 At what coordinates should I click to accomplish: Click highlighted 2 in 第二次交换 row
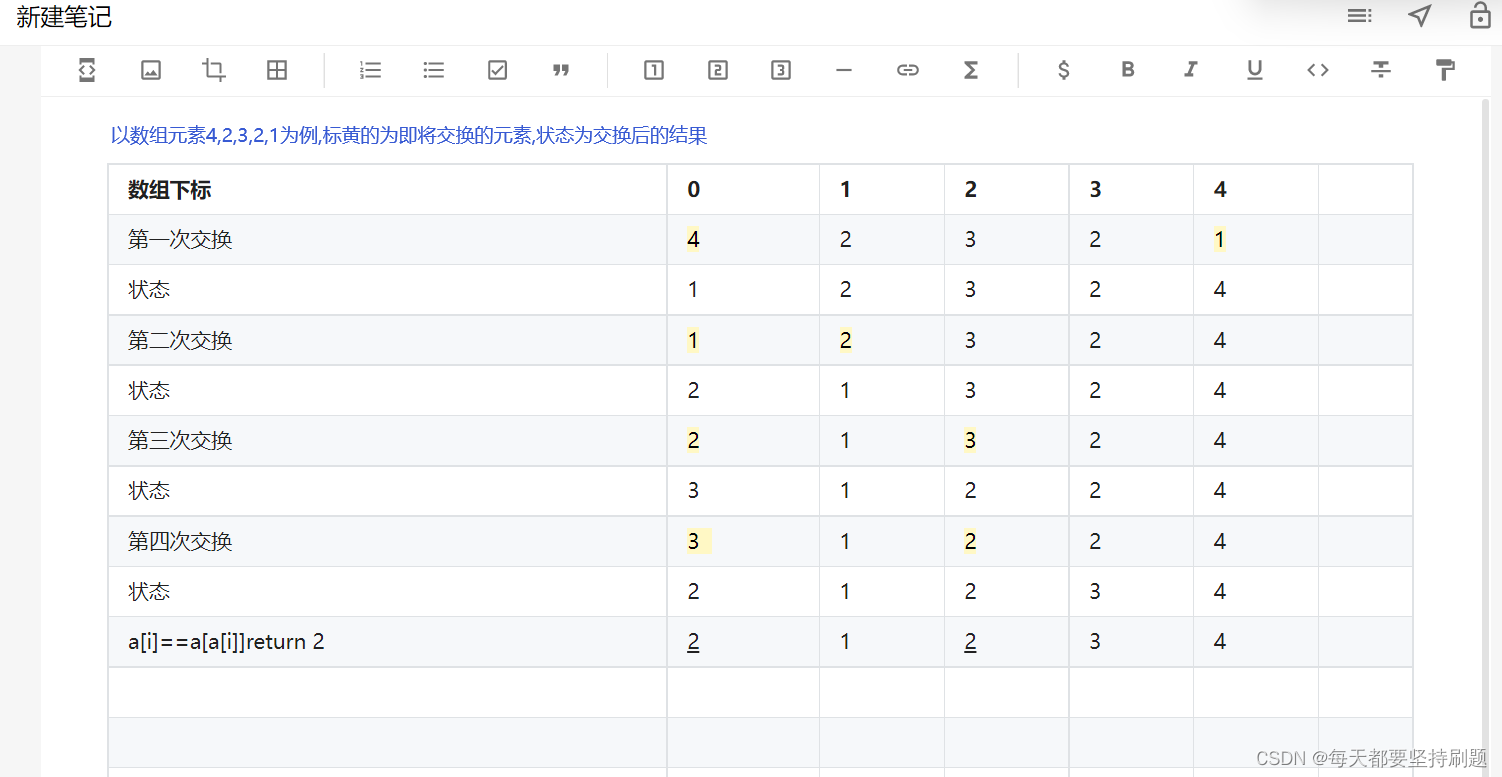point(845,341)
